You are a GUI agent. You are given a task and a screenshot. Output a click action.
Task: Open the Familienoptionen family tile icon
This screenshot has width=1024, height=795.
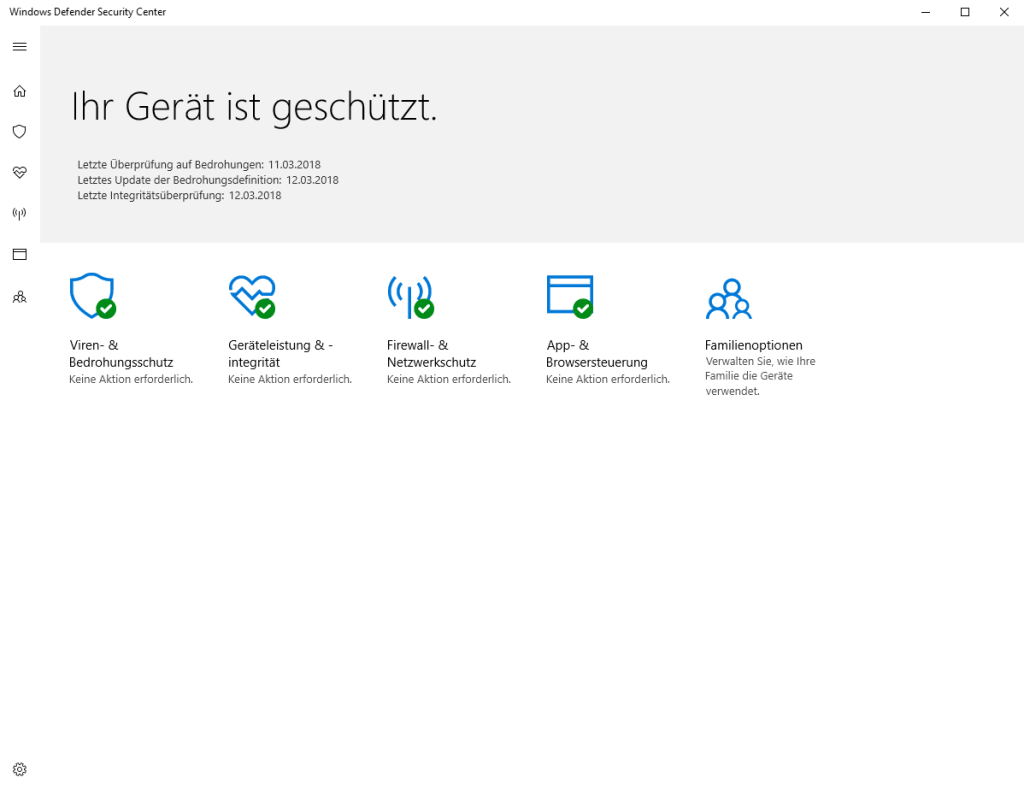point(728,296)
